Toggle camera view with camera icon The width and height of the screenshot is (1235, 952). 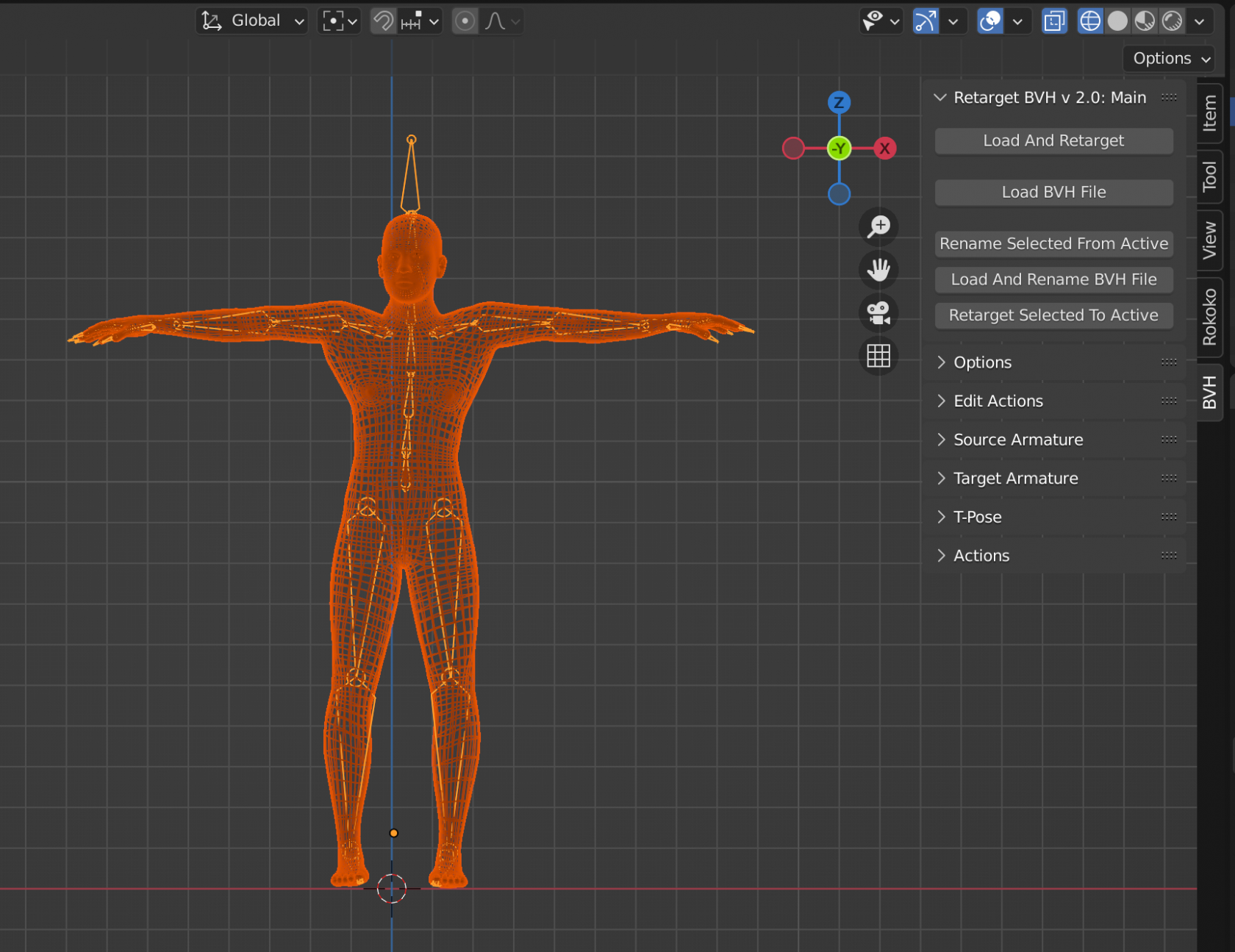coord(878,313)
